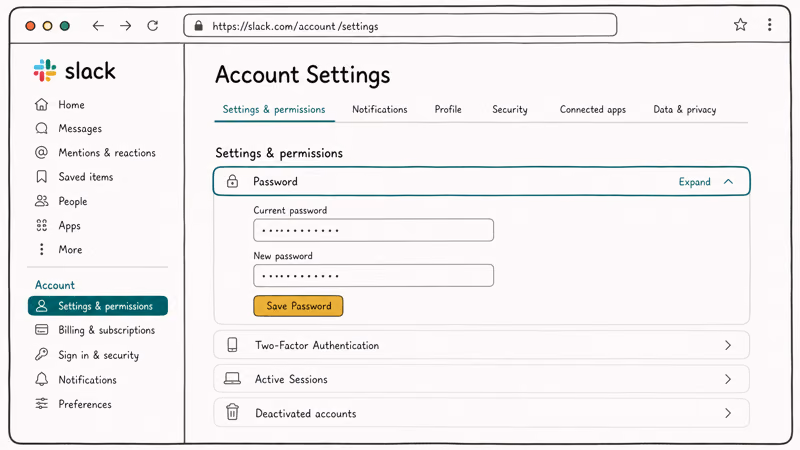Click the Notifications bell icon
Image resolution: width=800 pixels, height=450 pixels.
point(41,379)
